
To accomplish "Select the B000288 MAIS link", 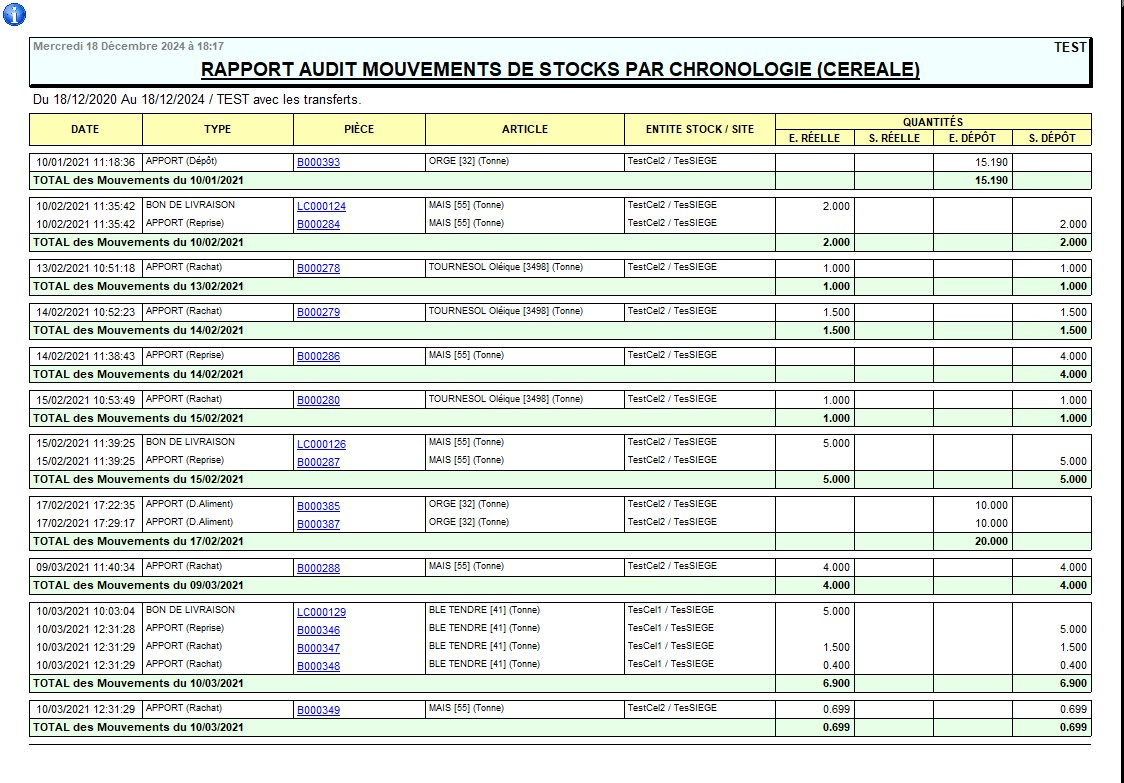I will pyautogui.click(x=318, y=568).
